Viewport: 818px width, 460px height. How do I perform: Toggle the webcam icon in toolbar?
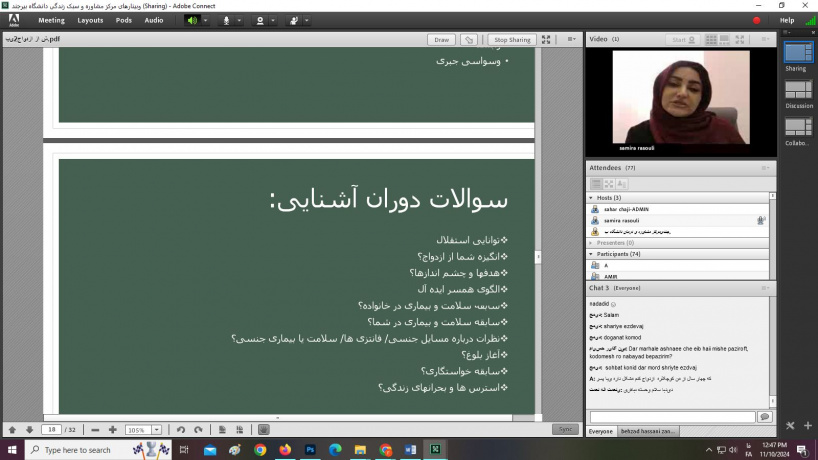click(260, 21)
